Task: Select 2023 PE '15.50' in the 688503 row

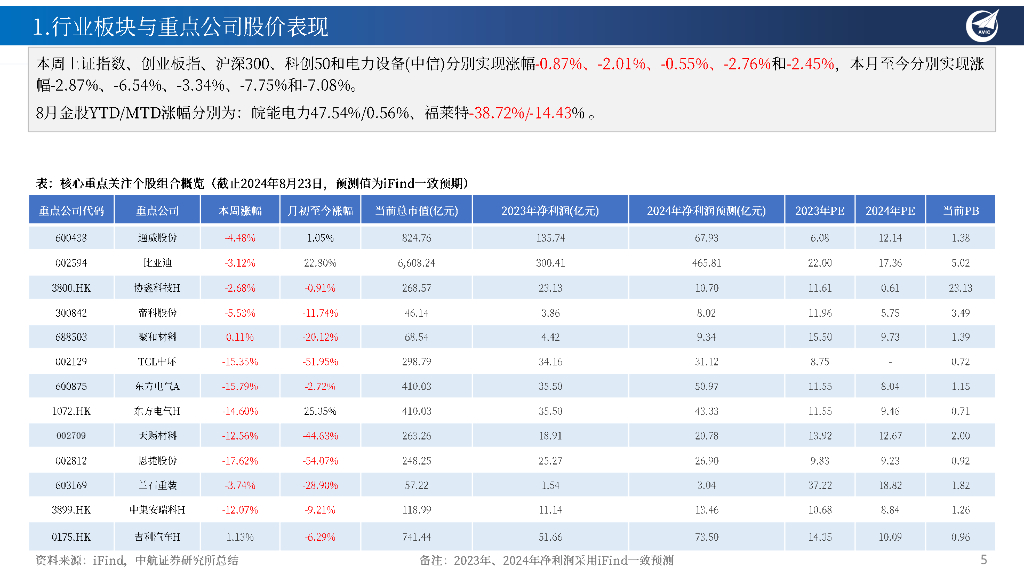Action: point(820,337)
